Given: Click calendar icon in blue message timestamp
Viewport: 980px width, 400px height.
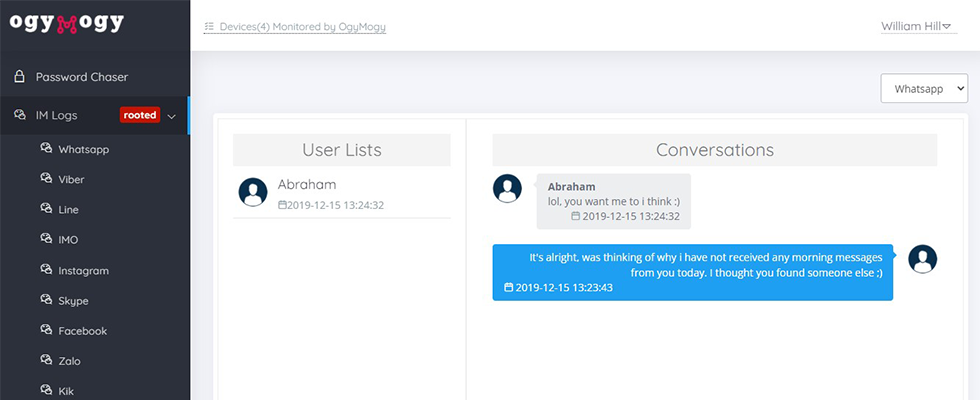Looking at the screenshot, I should [x=509, y=288].
